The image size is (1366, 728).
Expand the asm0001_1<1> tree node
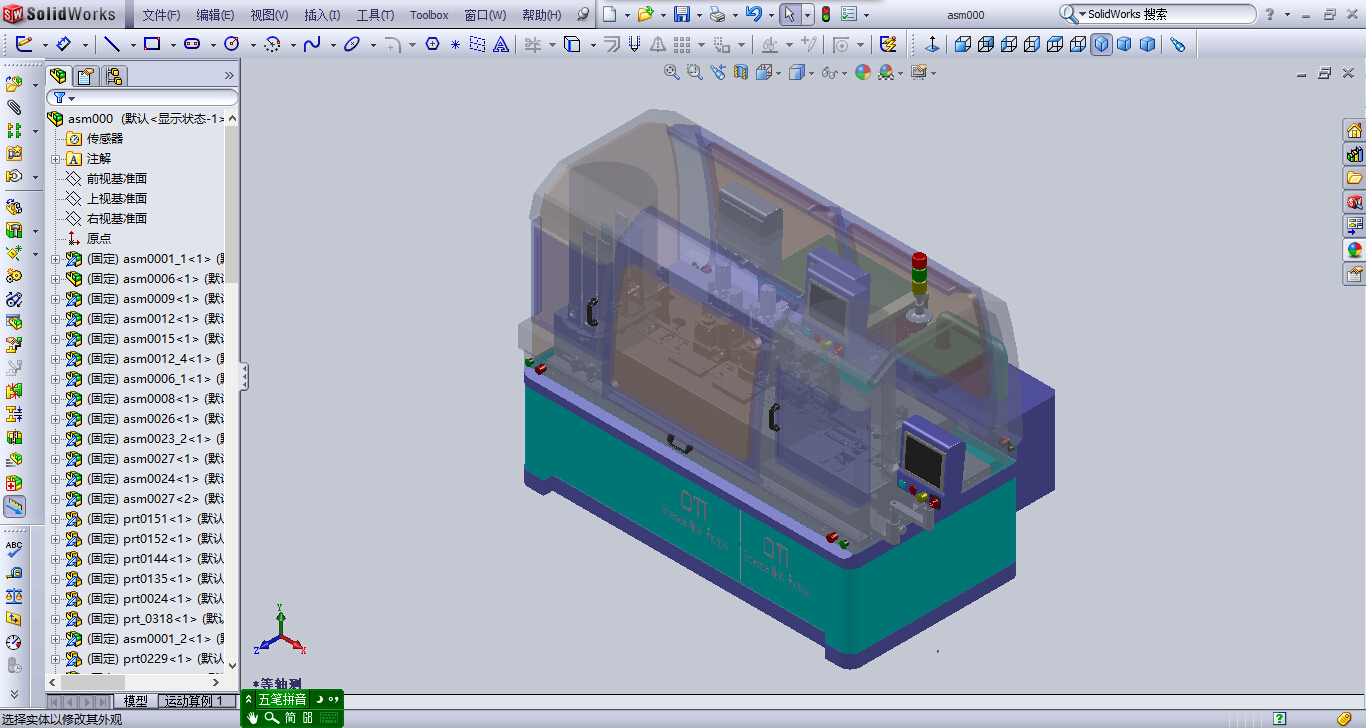pos(56,259)
